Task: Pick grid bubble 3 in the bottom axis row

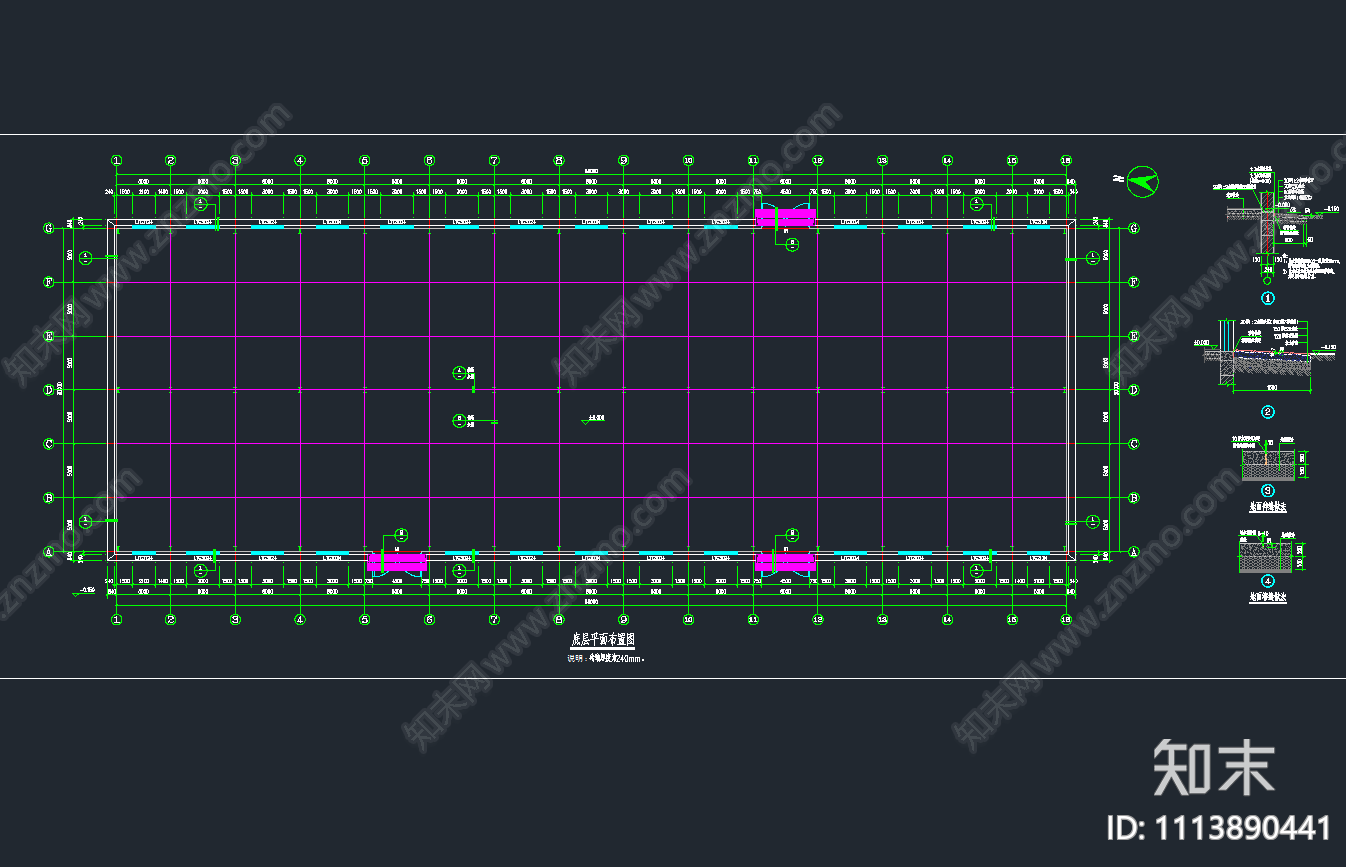Action: click(x=235, y=620)
